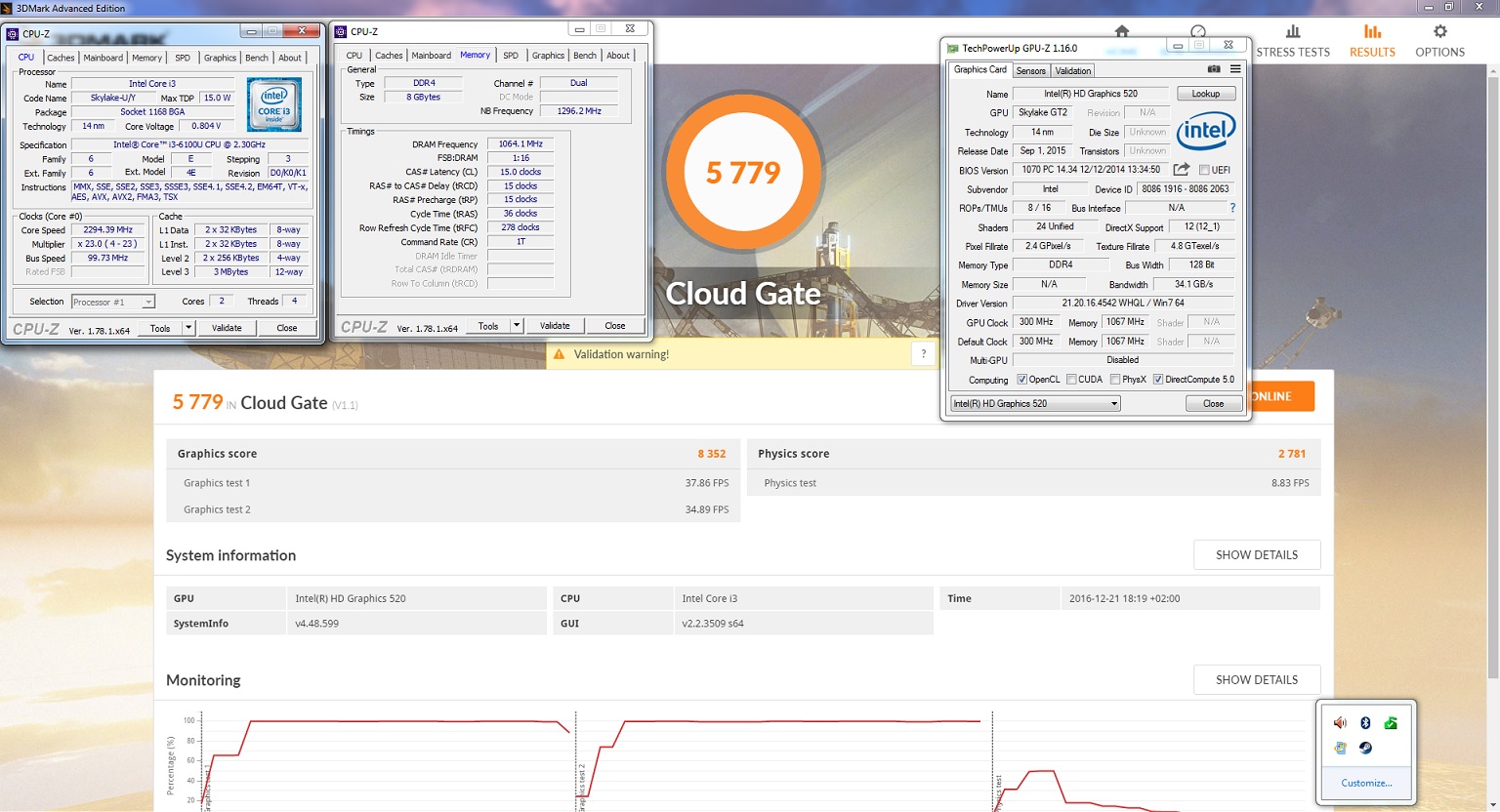Toggle the UEFI checkbox in GPU-Z
The height and width of the screenshot is (812, 1500).
[x=1204, y=170]
